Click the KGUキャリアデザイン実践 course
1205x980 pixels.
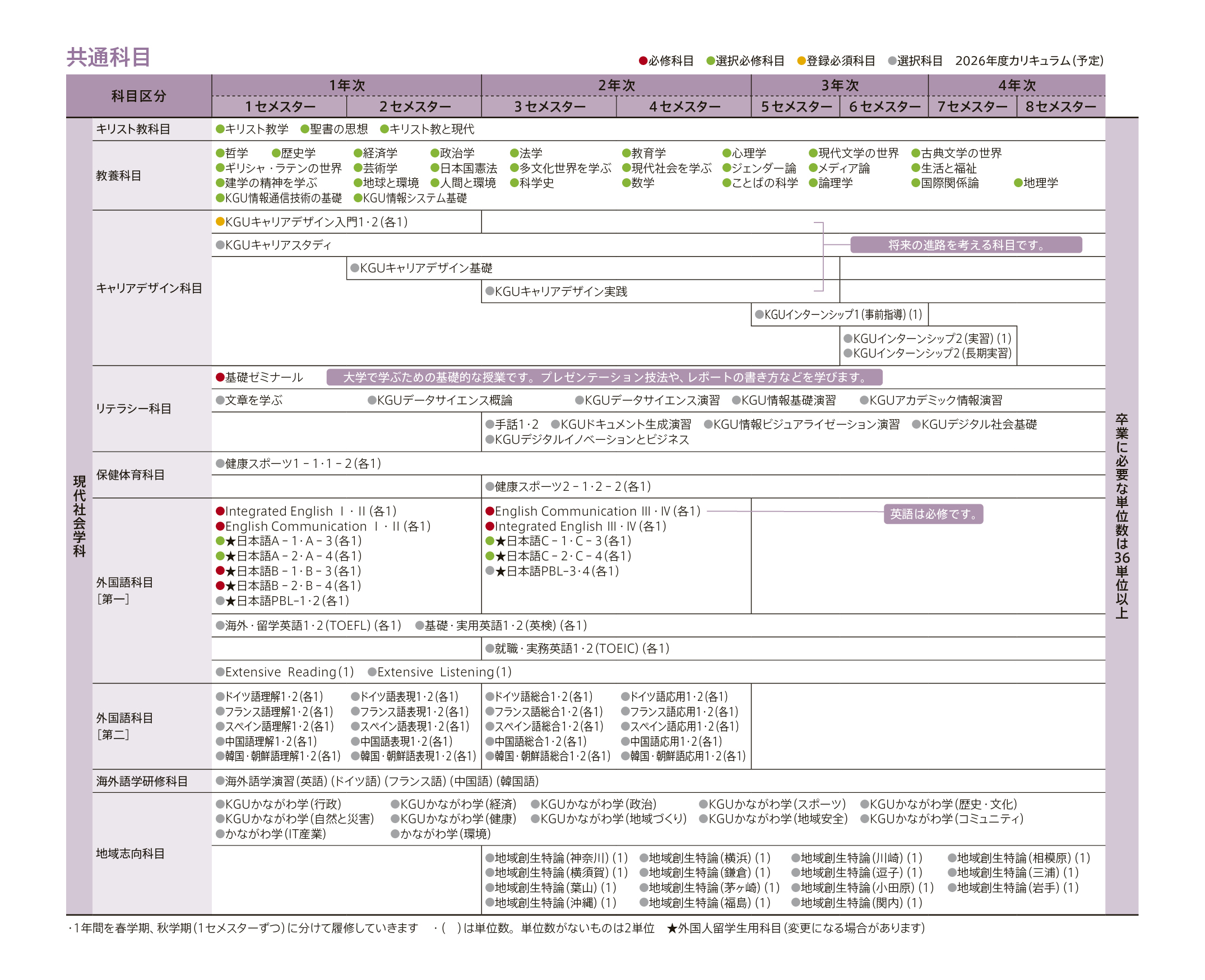(556, 291)
